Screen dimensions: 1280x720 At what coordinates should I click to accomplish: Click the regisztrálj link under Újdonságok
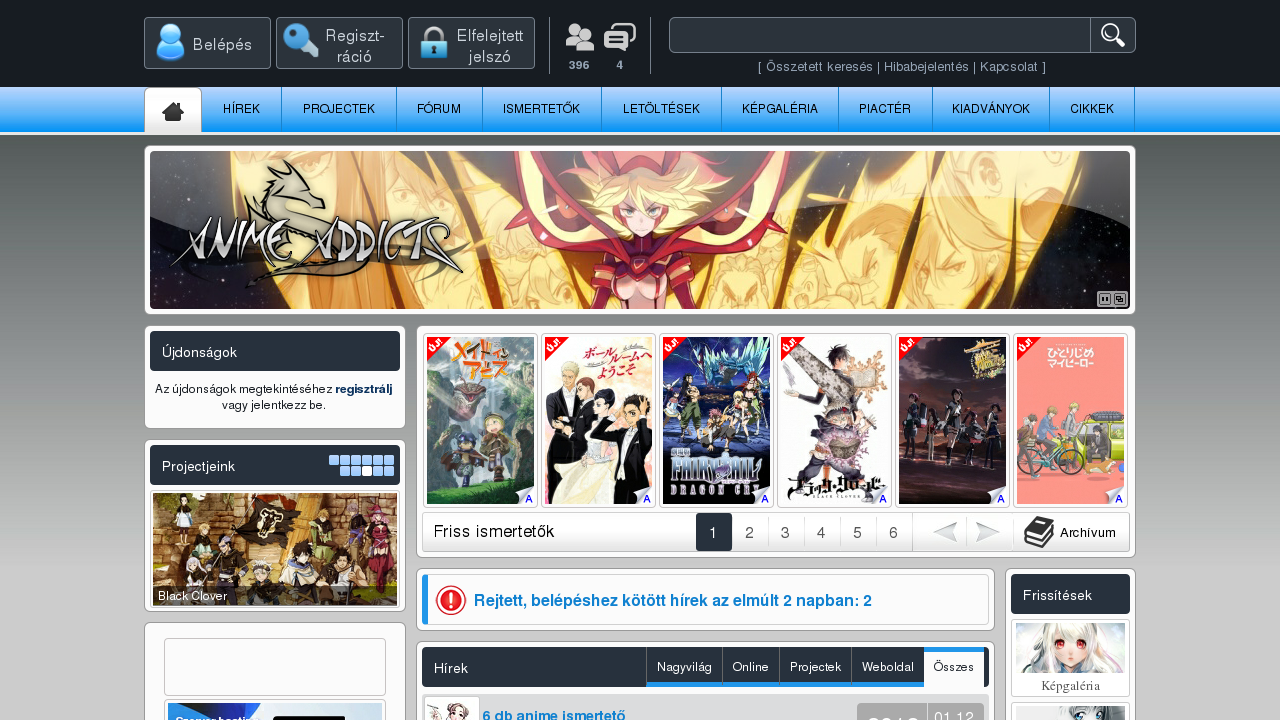click(364, 388)
